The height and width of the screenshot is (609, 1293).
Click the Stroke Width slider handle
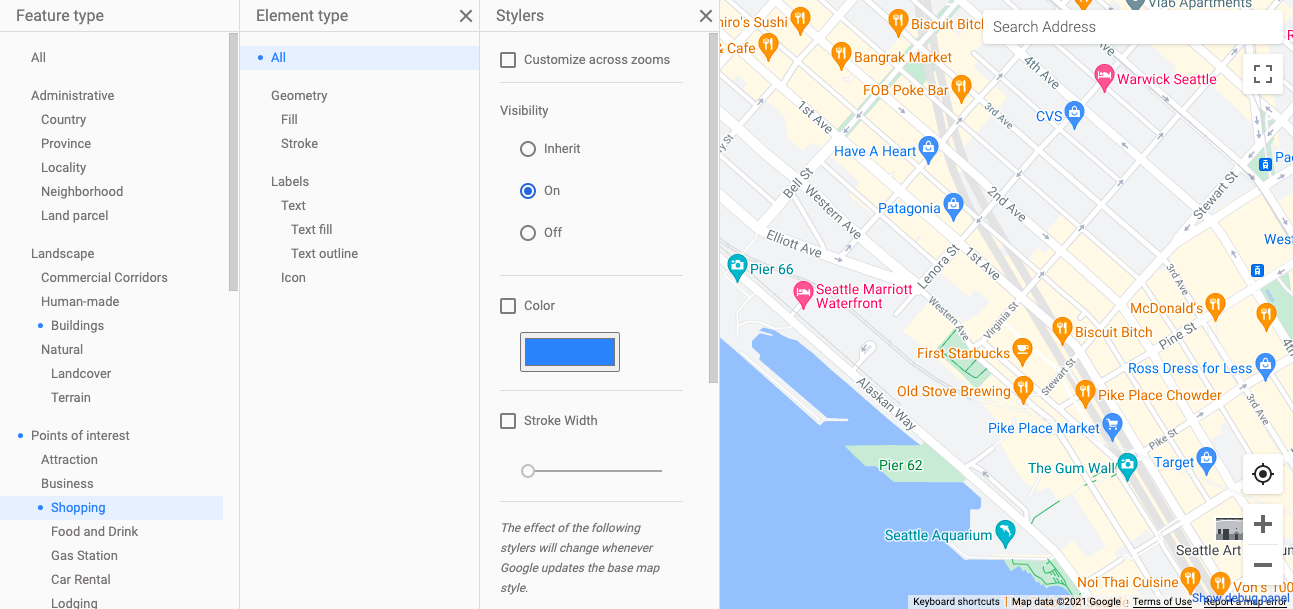click(528, 471)
